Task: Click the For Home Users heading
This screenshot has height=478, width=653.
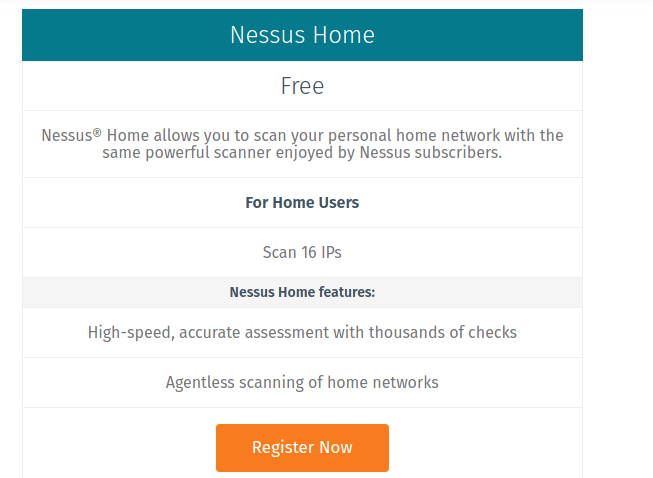Action: point(302,203)
